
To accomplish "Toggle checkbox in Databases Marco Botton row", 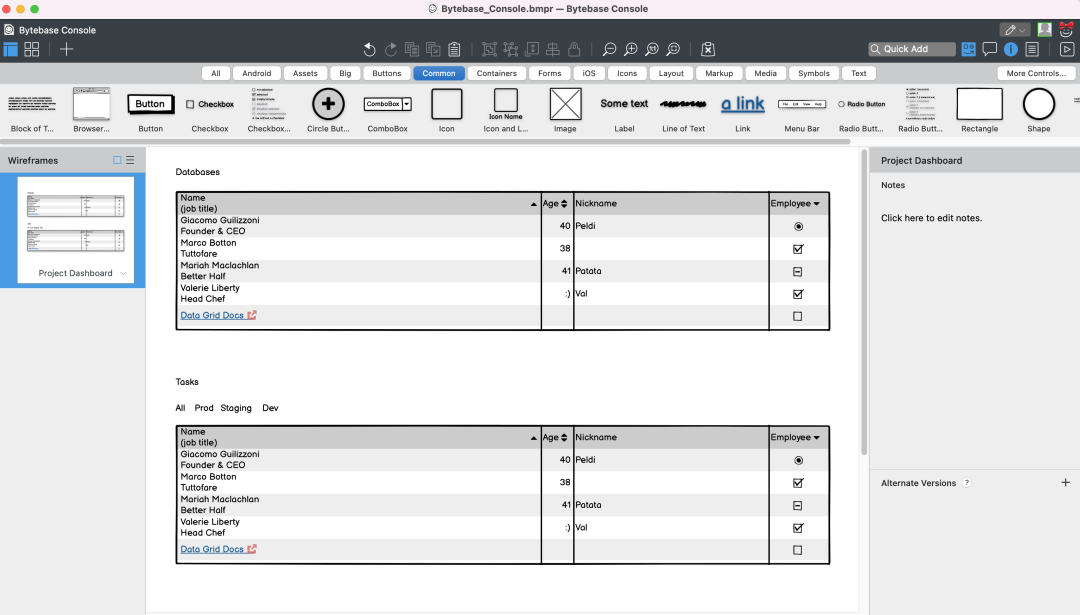I will [x=798, y=249].
